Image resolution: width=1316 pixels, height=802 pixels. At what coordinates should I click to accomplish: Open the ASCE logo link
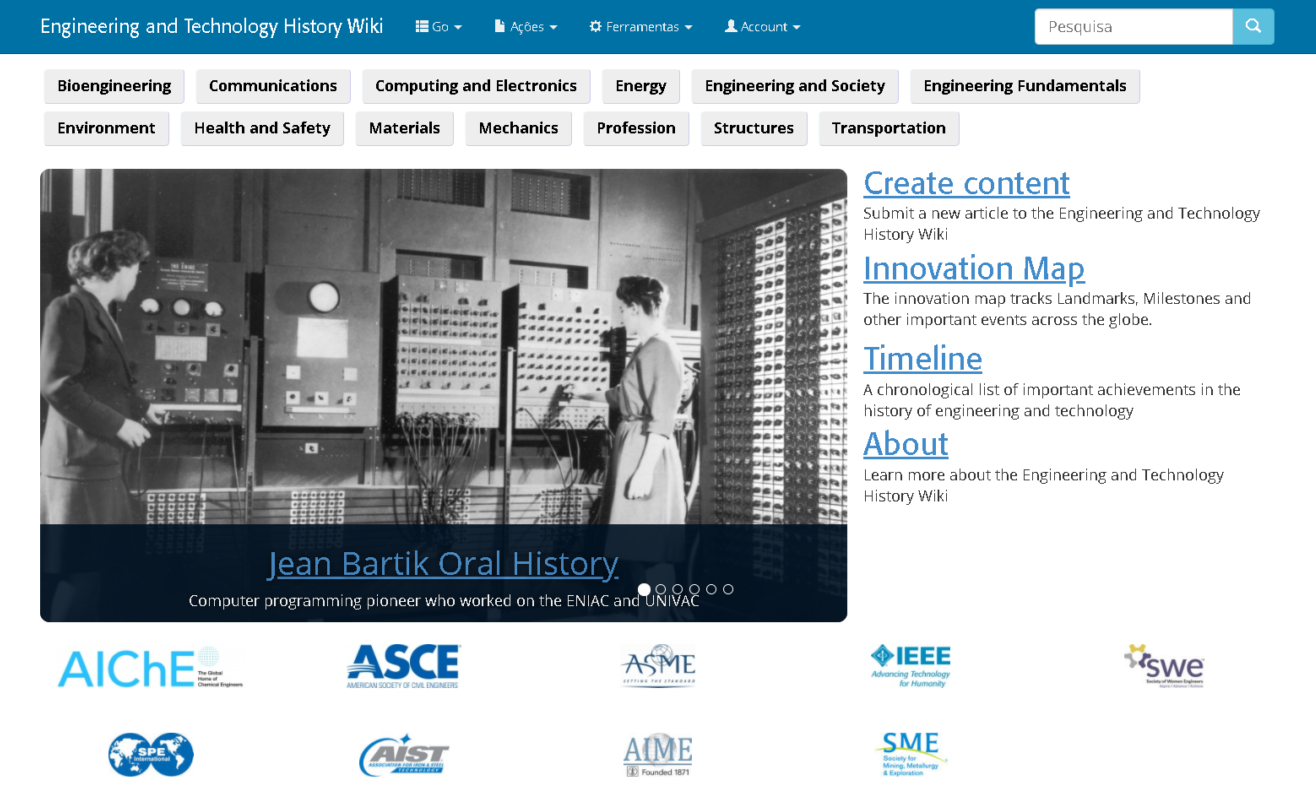[403, 666]
